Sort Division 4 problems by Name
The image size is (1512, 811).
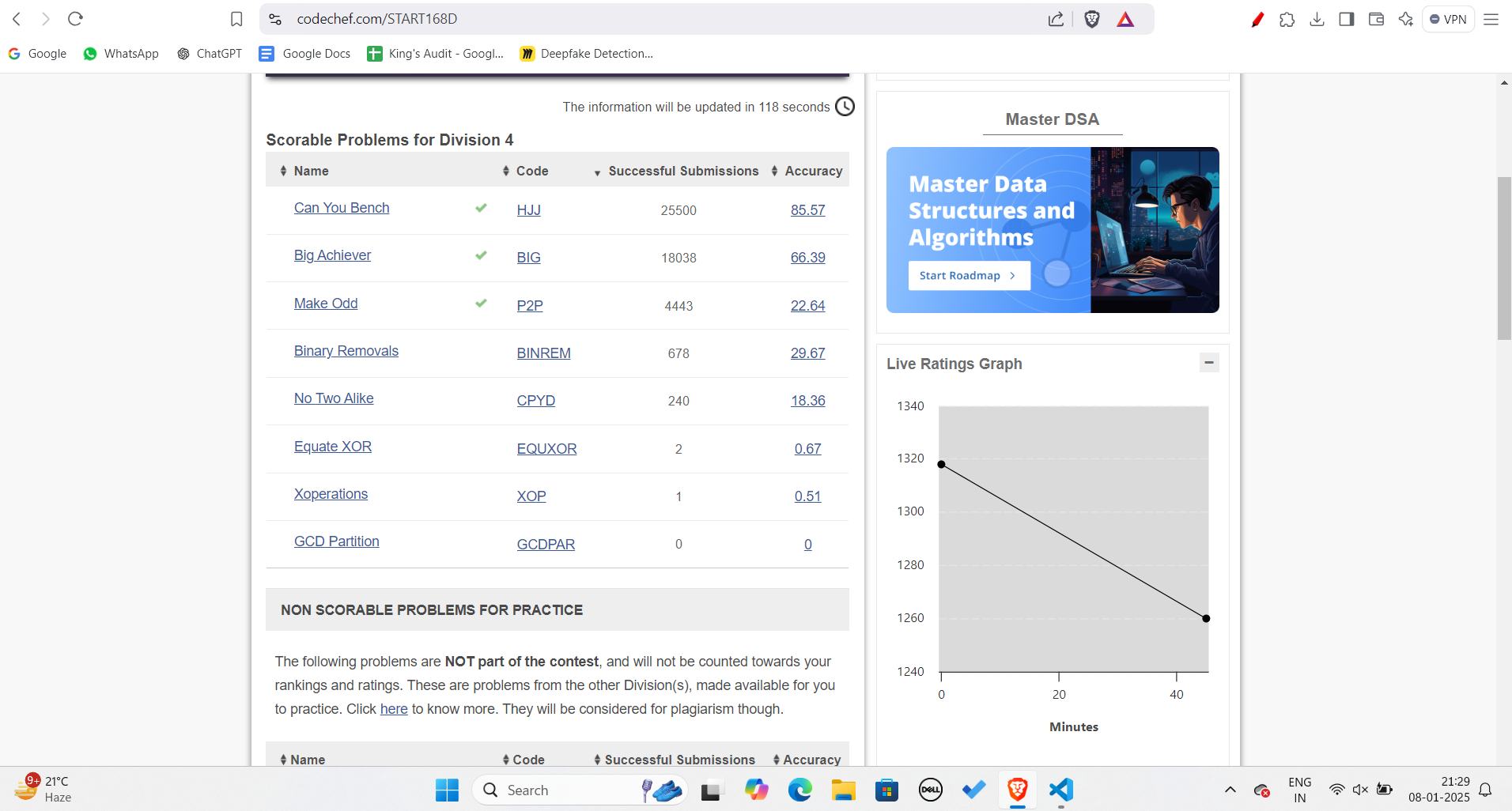(x=304, y=171)
